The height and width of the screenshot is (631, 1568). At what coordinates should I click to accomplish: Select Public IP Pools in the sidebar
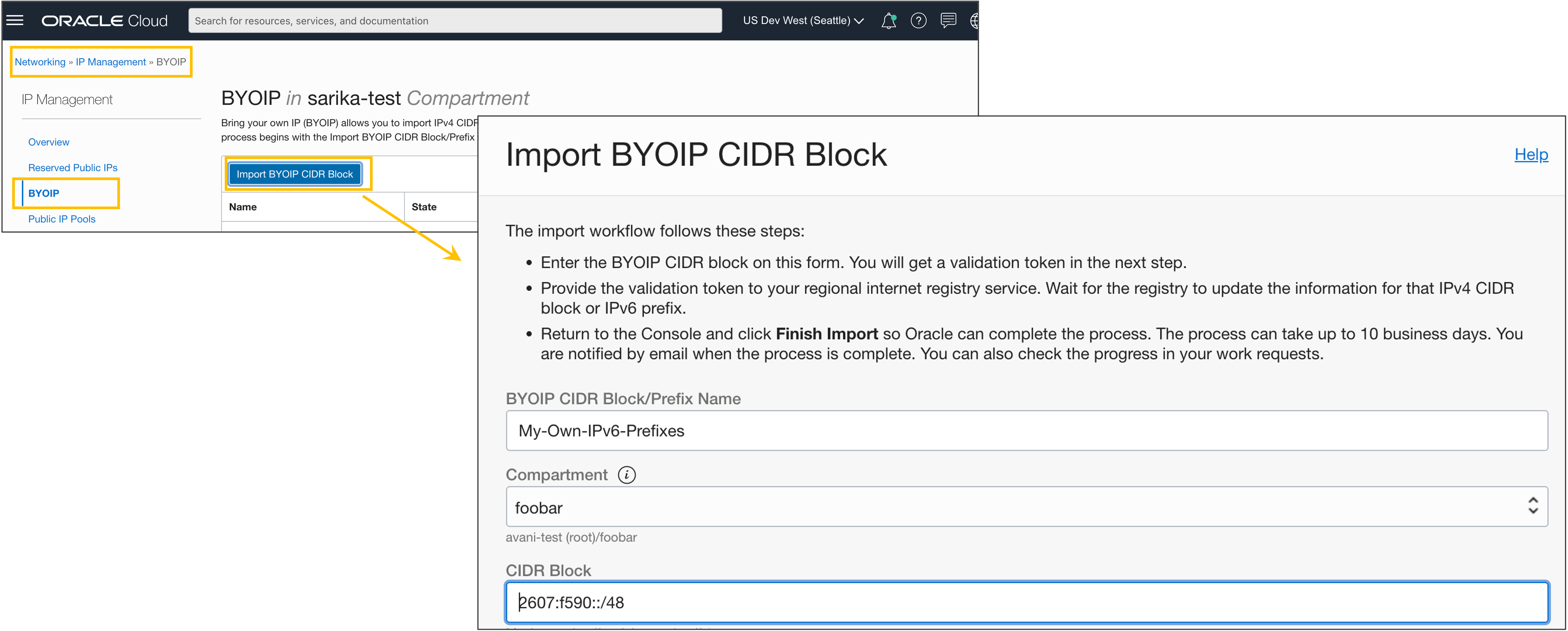click(x=62, y=219)
